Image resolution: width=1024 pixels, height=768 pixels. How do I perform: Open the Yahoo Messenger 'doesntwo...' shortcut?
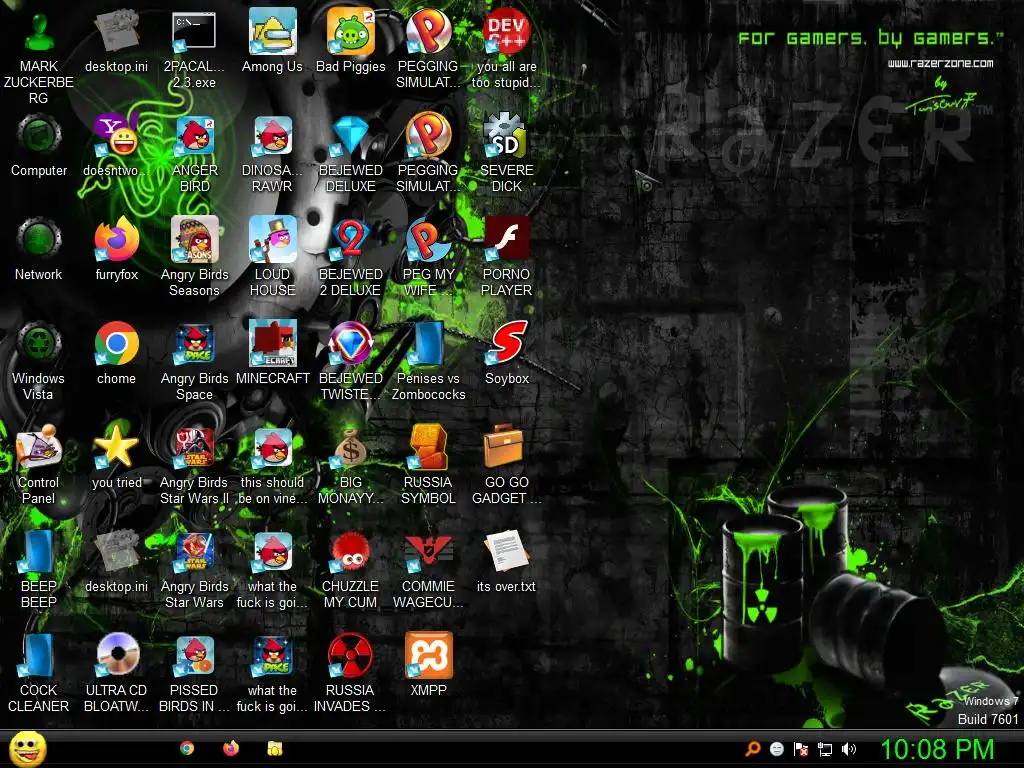click(116, 135)
